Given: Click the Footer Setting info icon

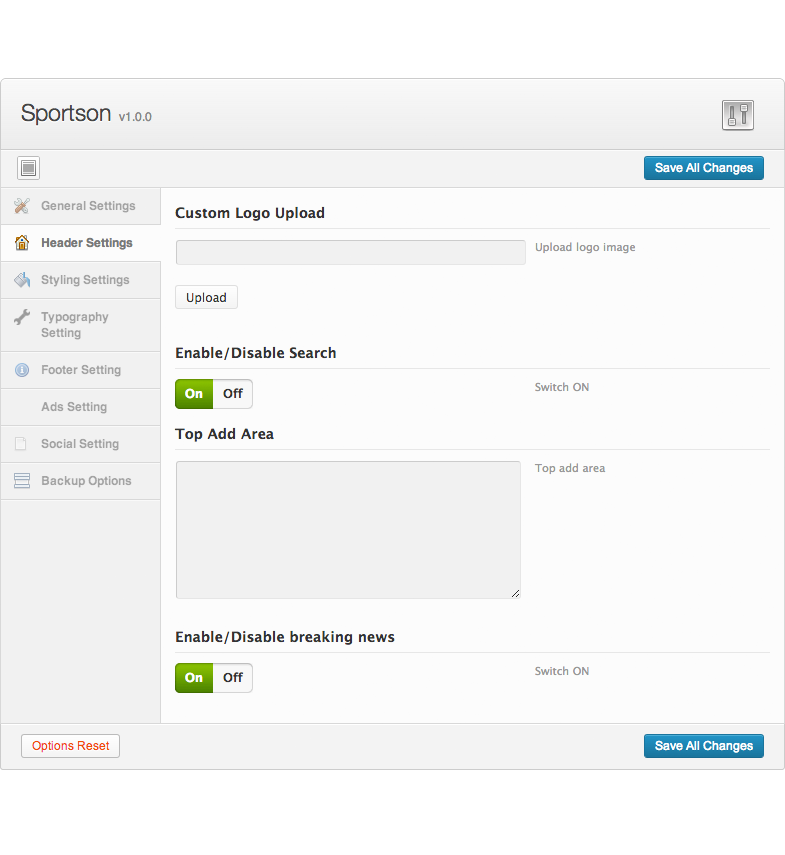Looking at the screenshot, I should pos(22,370).
